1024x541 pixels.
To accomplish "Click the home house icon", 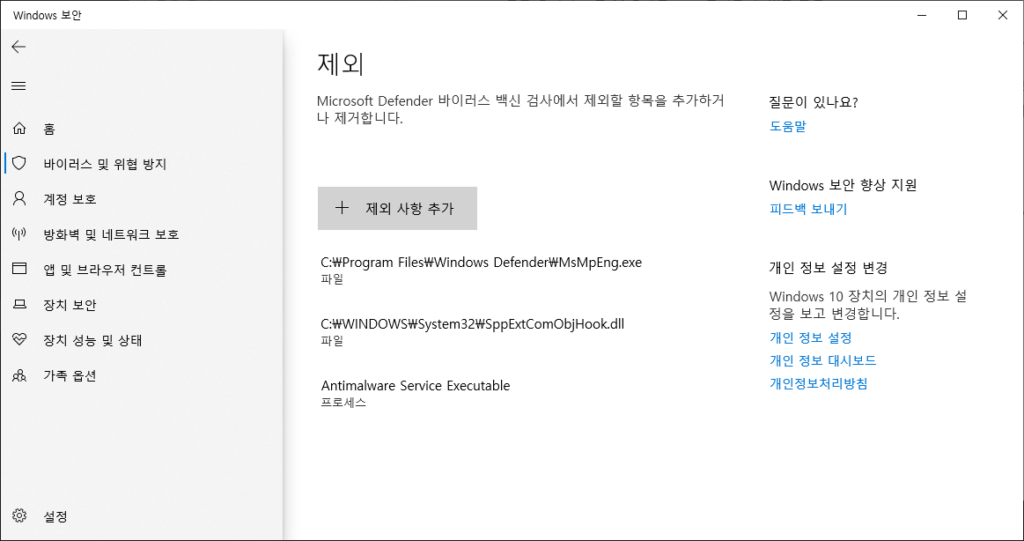I will [20, 129].
